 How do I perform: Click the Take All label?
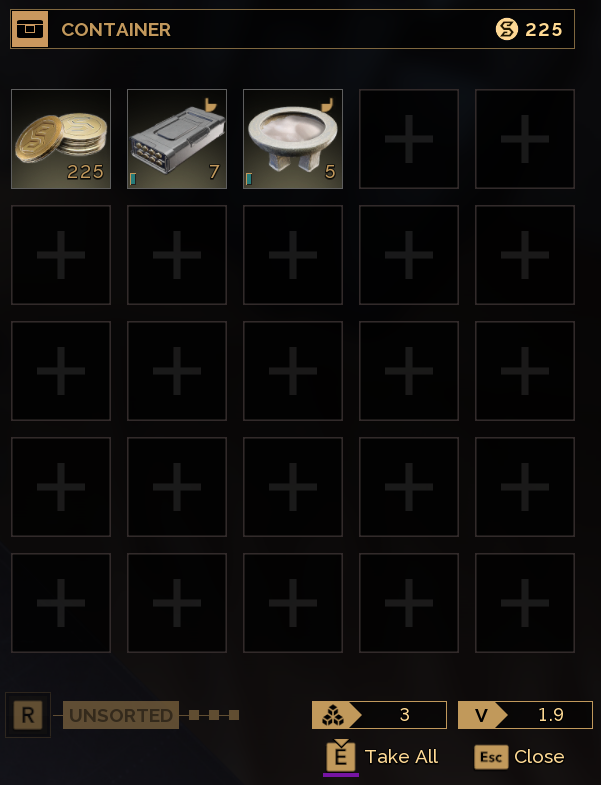[x=401, y=756]
